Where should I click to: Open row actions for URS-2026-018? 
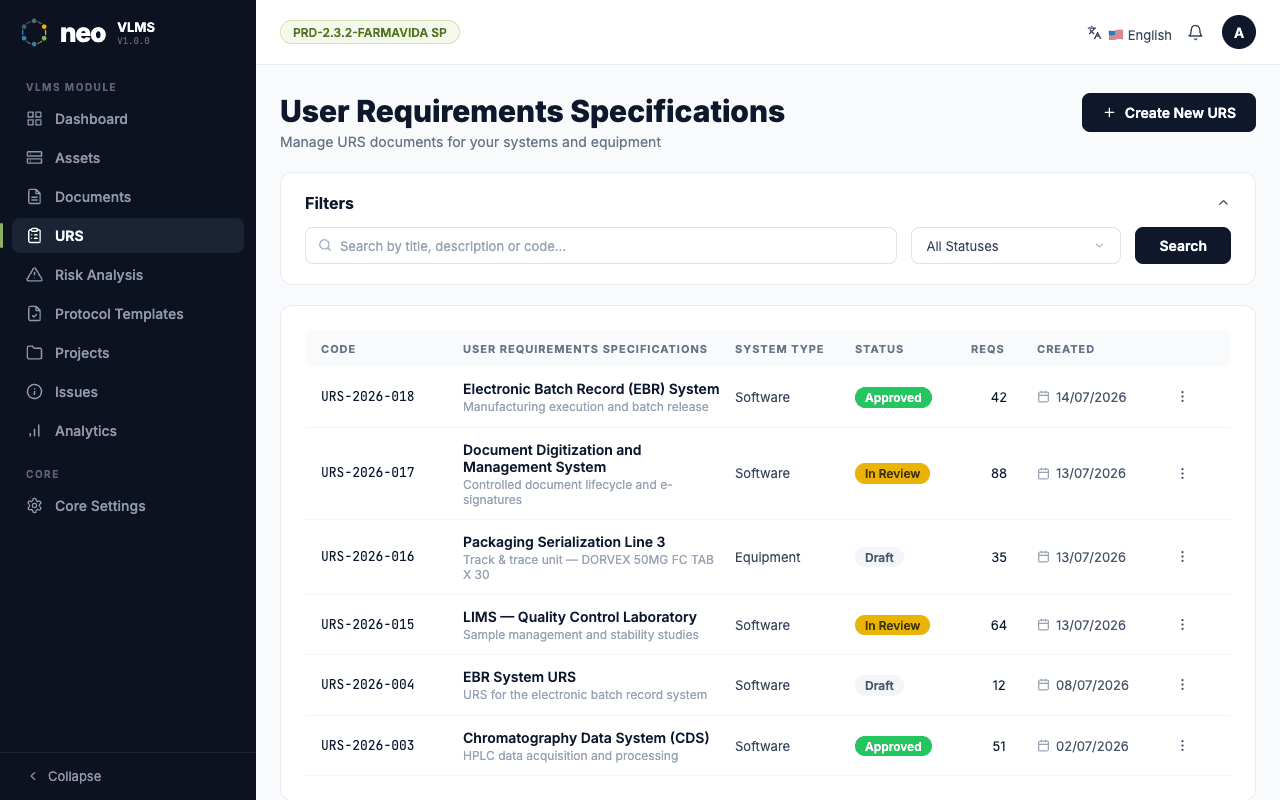click(1182, 397)
